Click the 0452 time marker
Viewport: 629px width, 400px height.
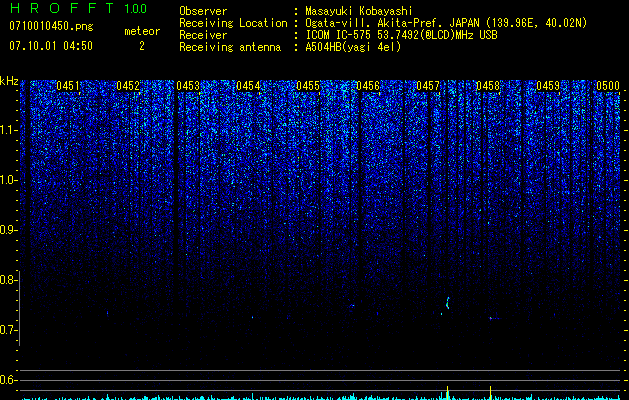[x=128, y=86]
